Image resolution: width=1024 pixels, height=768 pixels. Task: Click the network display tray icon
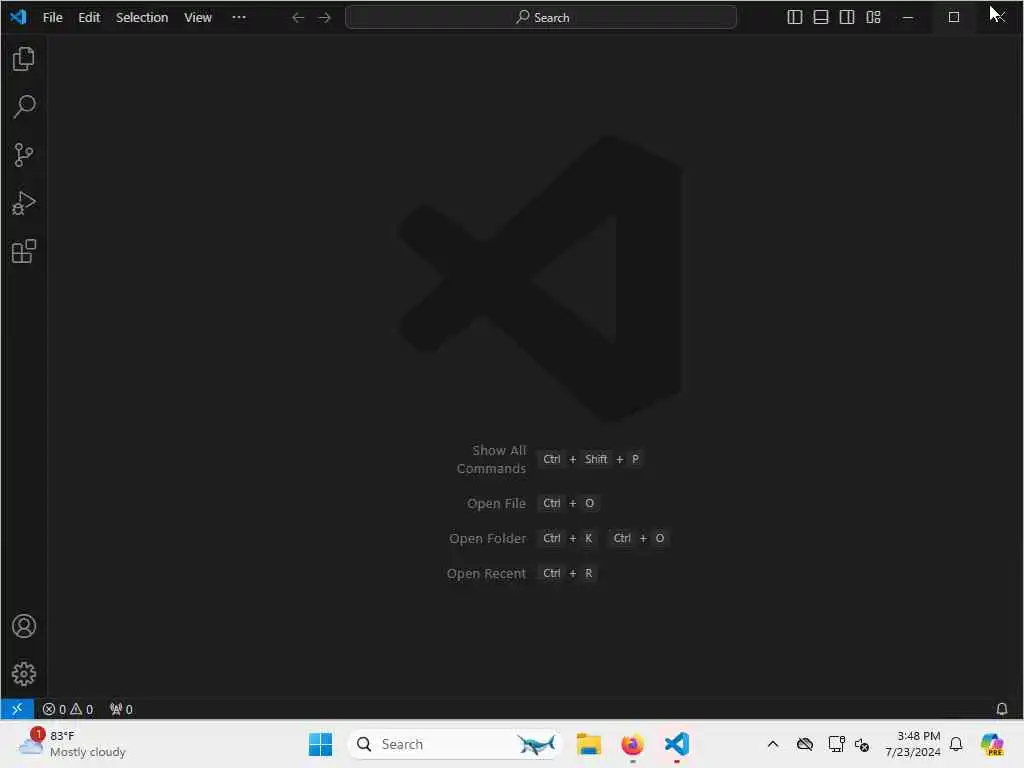click(x=836, y=744)
